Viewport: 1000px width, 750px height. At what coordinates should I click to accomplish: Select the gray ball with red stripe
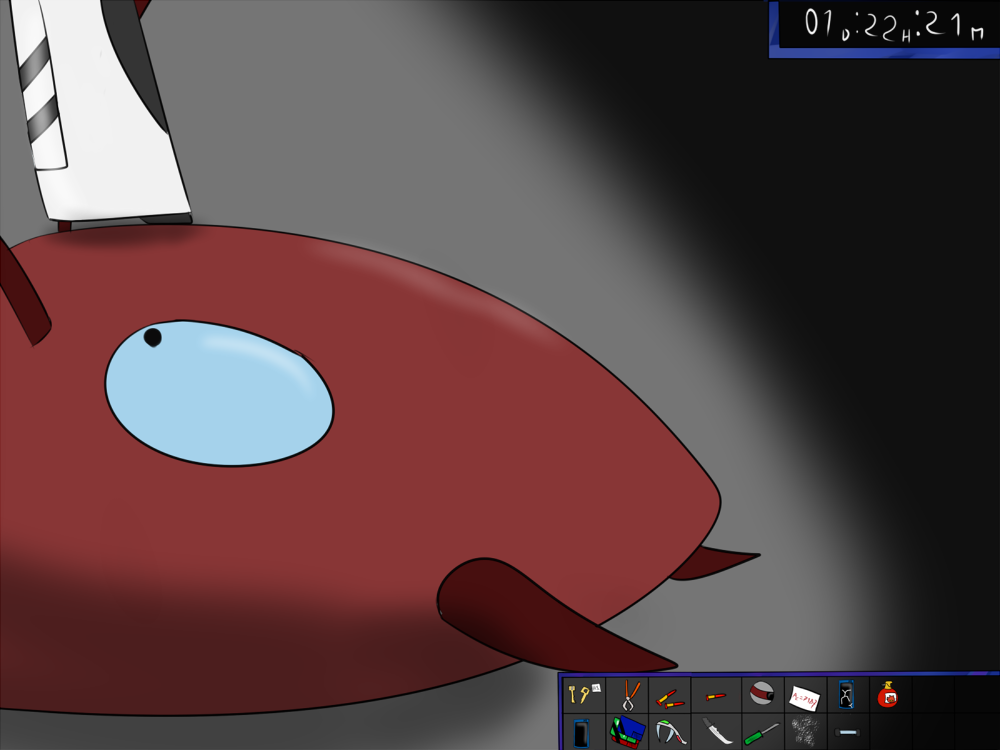click(762, 692)
